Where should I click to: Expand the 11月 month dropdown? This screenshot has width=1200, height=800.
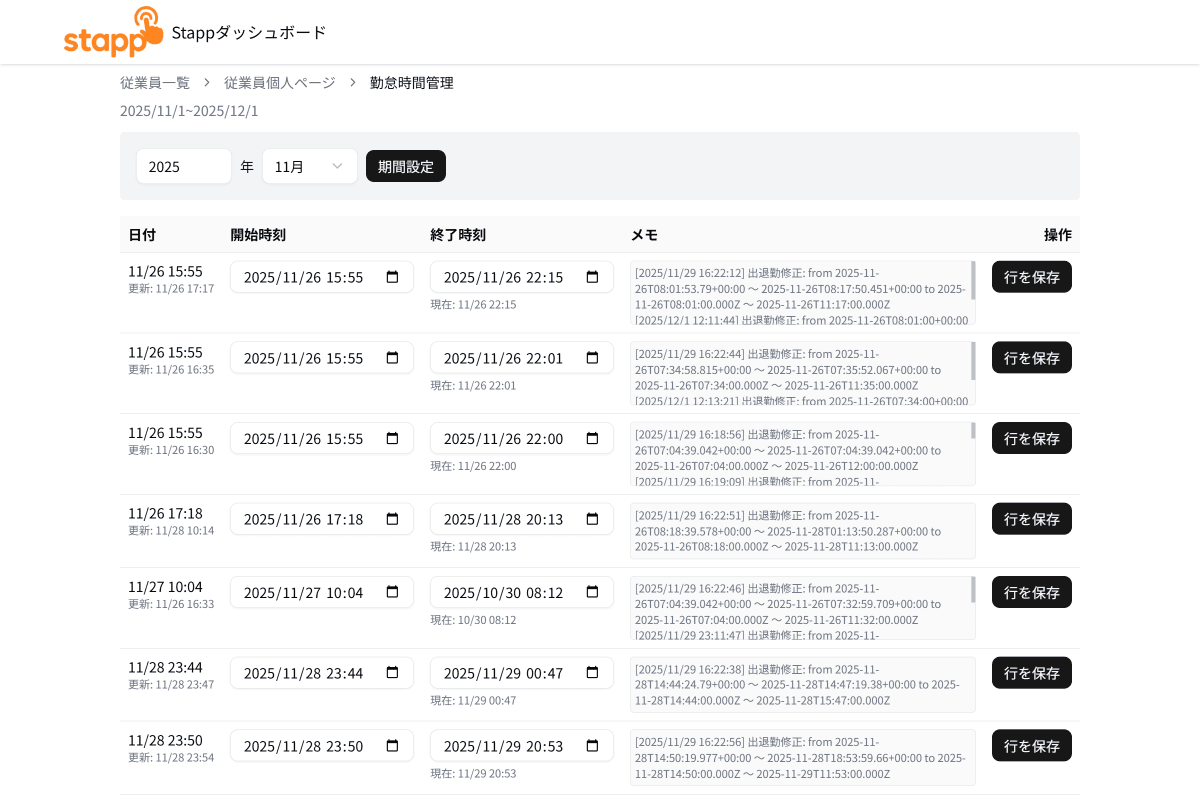(310, 166)
